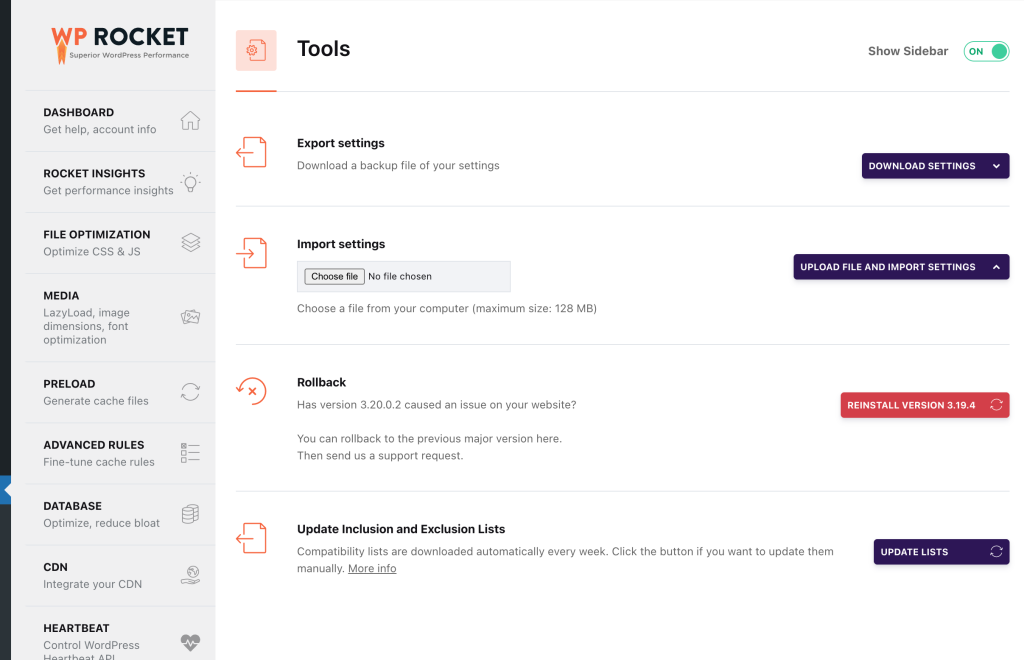Turn off the Show Sidebar toggle

[986, 51]
